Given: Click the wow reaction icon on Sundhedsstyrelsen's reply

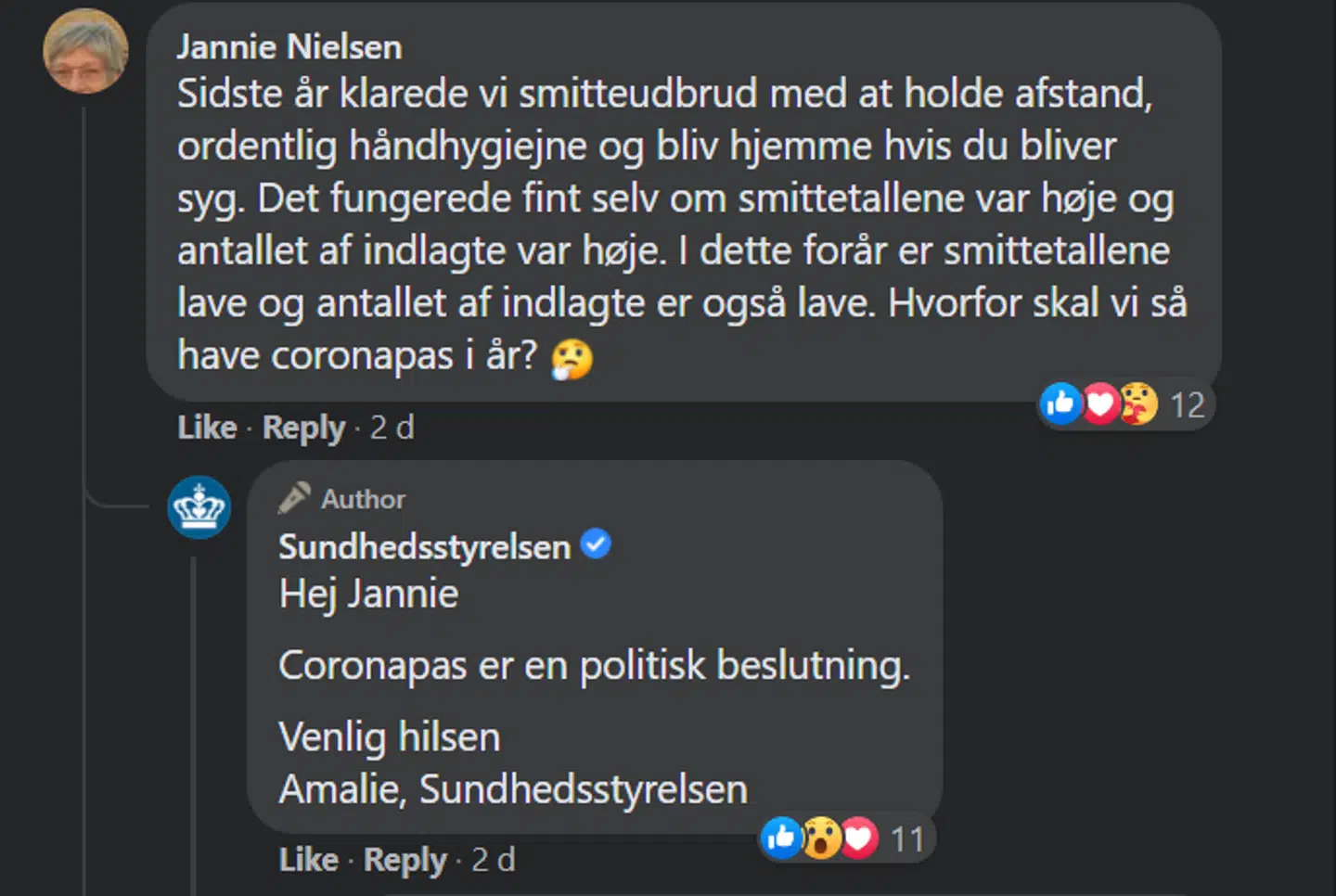Looking at the screenshot, I should [x=821, y=837].
